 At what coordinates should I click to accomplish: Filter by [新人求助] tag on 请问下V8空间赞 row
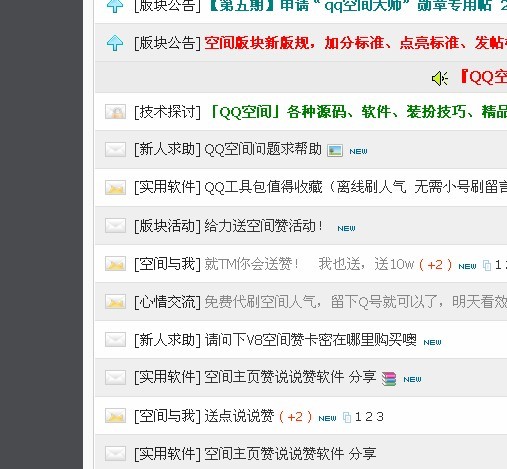pos(167,340)
